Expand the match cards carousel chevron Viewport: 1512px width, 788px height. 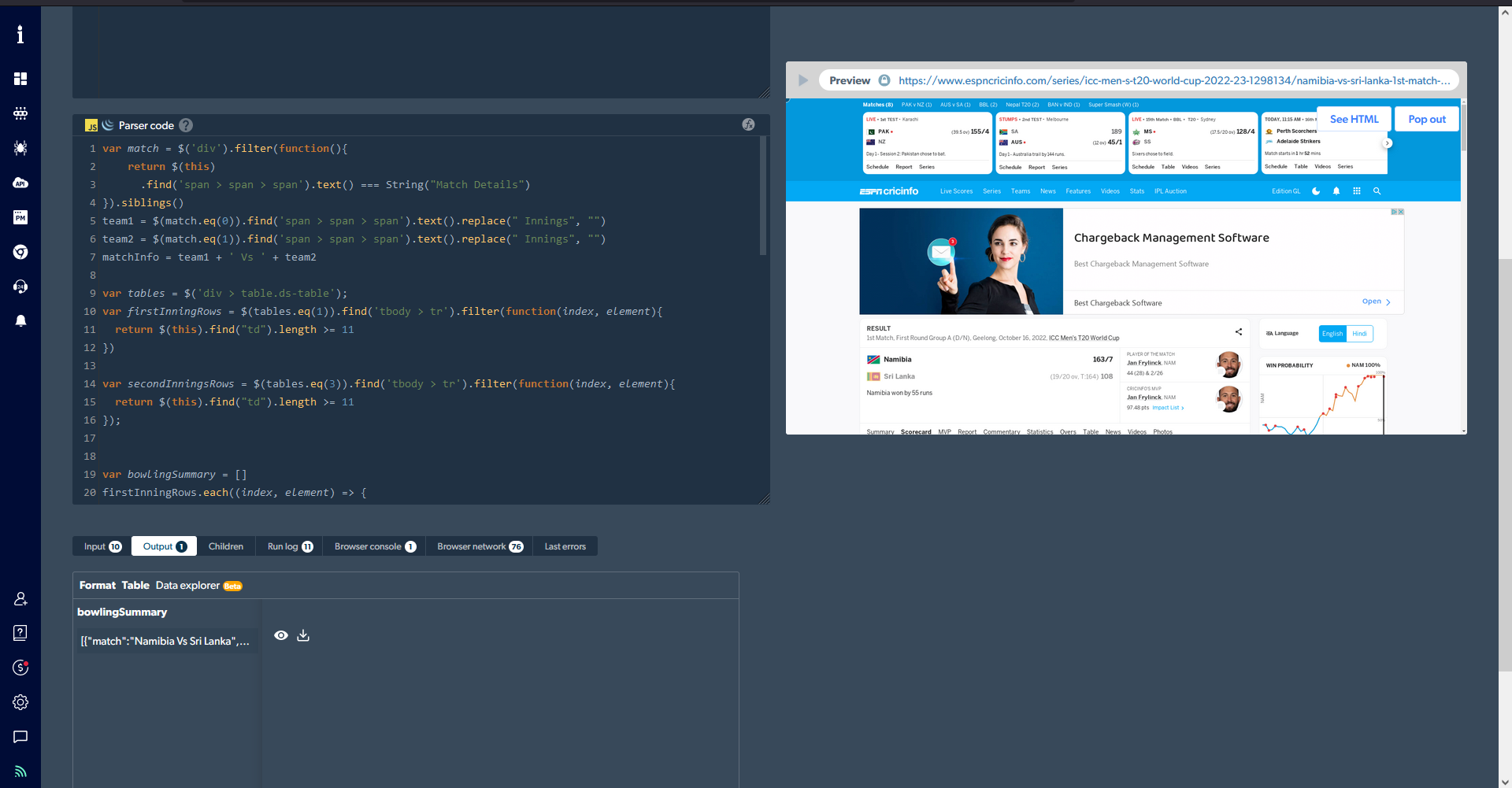[x=1388, y=142]
